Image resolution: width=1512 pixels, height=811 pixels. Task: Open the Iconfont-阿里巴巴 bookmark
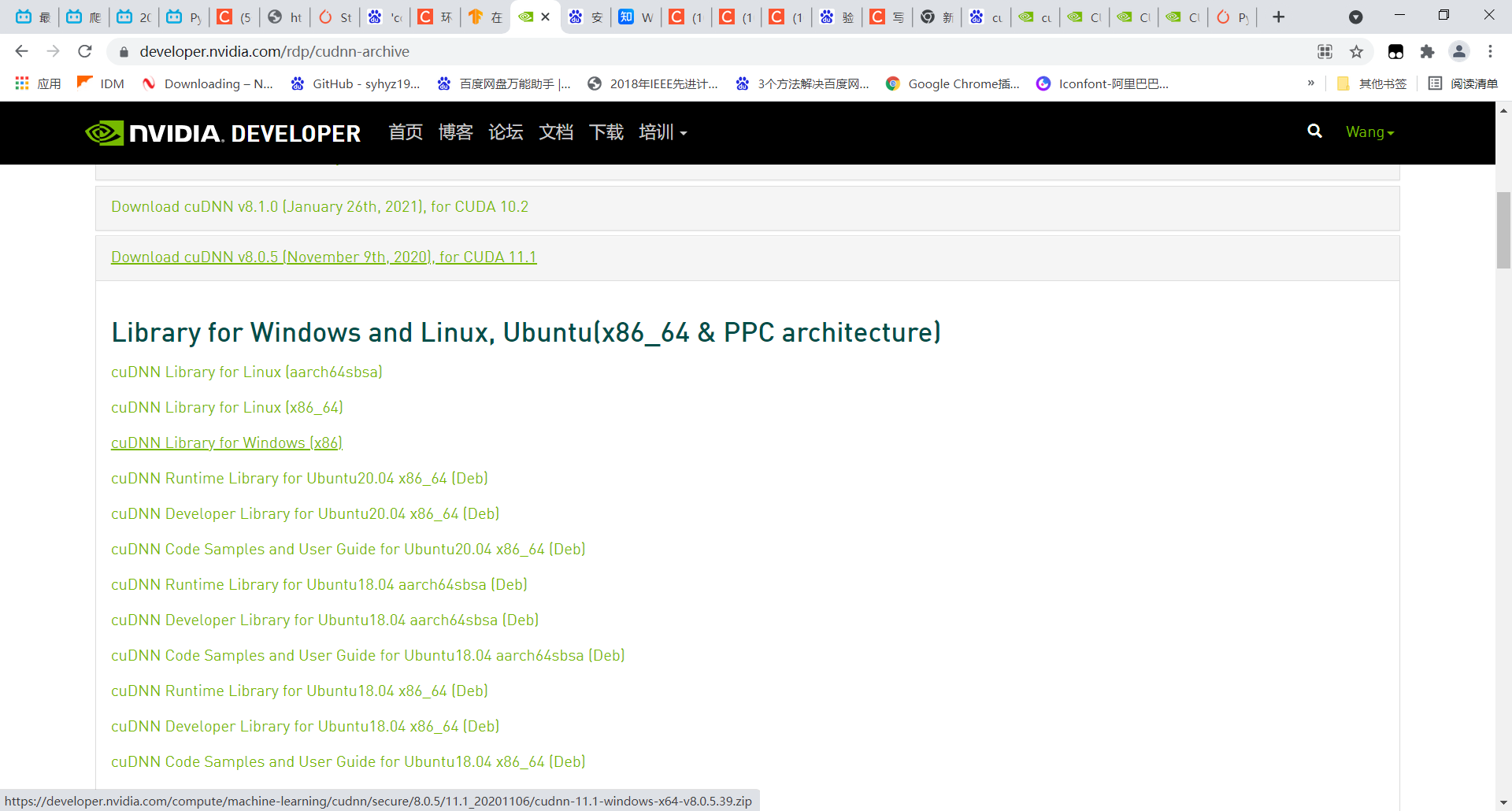[1102, 83]
